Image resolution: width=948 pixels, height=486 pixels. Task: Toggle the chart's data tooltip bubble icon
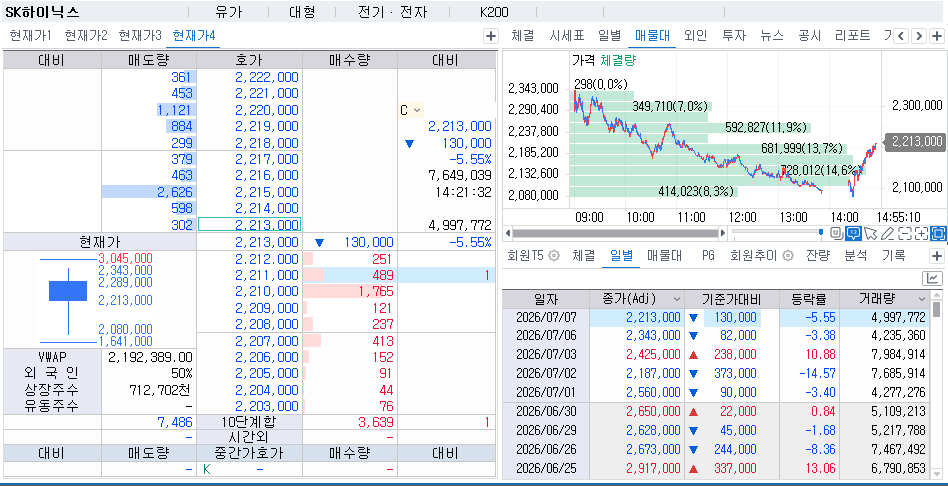click(x=853, y=233)
